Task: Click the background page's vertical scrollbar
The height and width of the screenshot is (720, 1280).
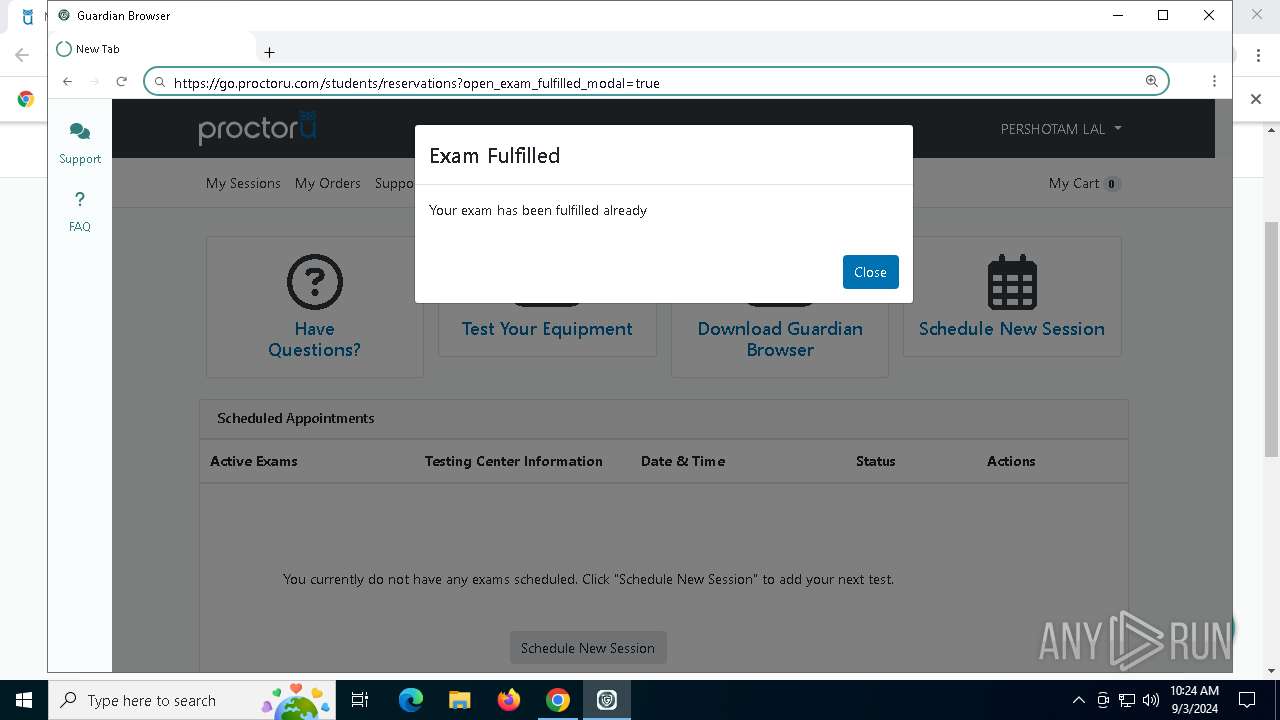Action: [x=1272, y=340]
